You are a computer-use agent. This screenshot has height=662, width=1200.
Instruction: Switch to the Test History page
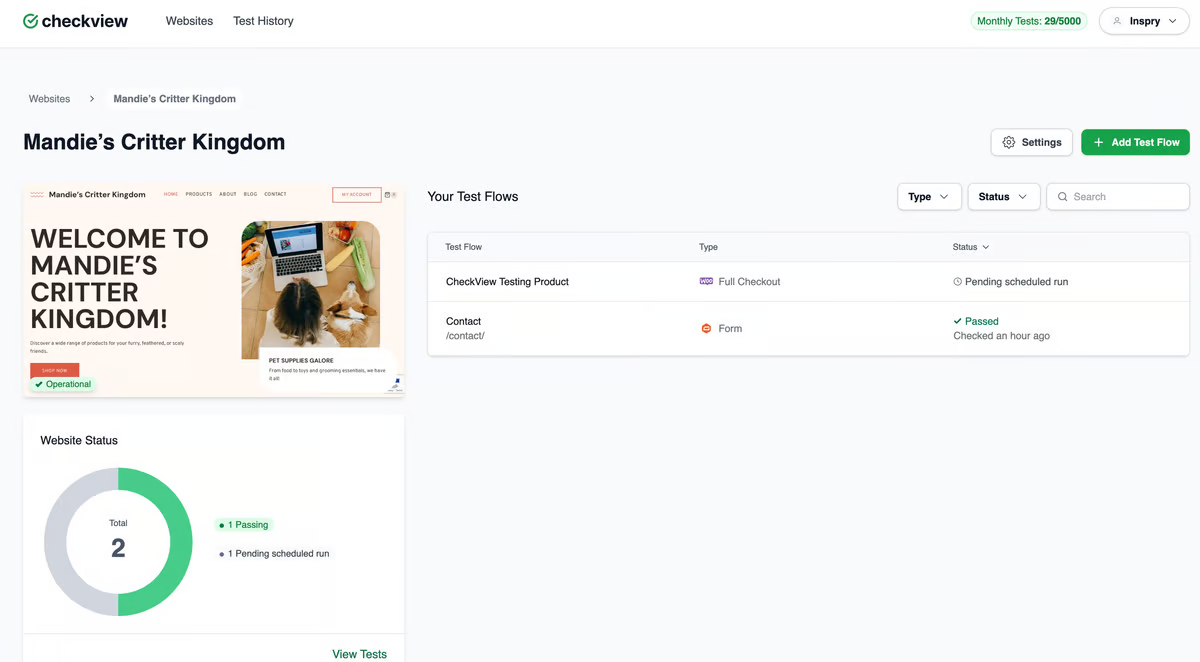coord(263,20)
